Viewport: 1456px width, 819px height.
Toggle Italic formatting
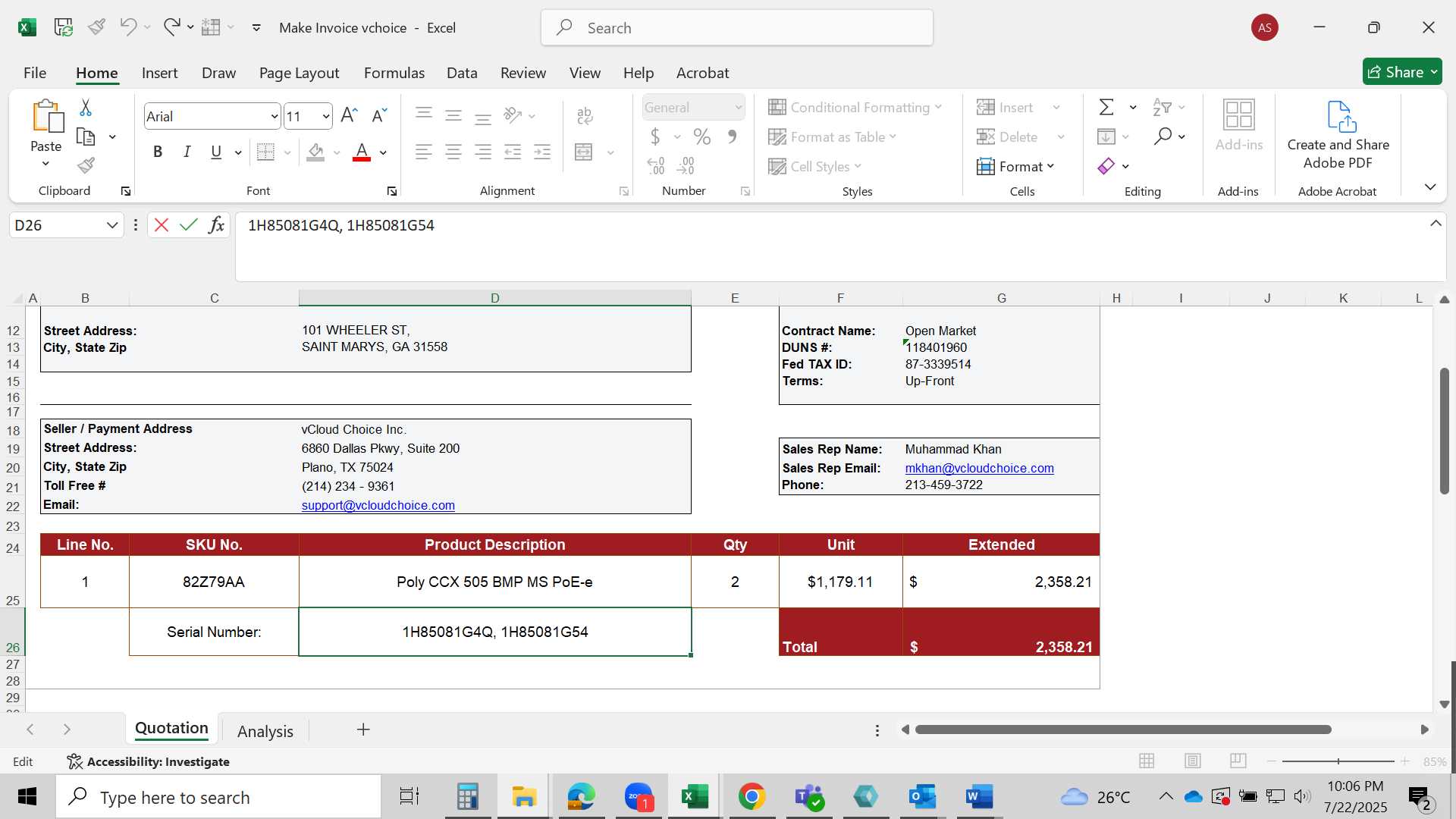187,152
